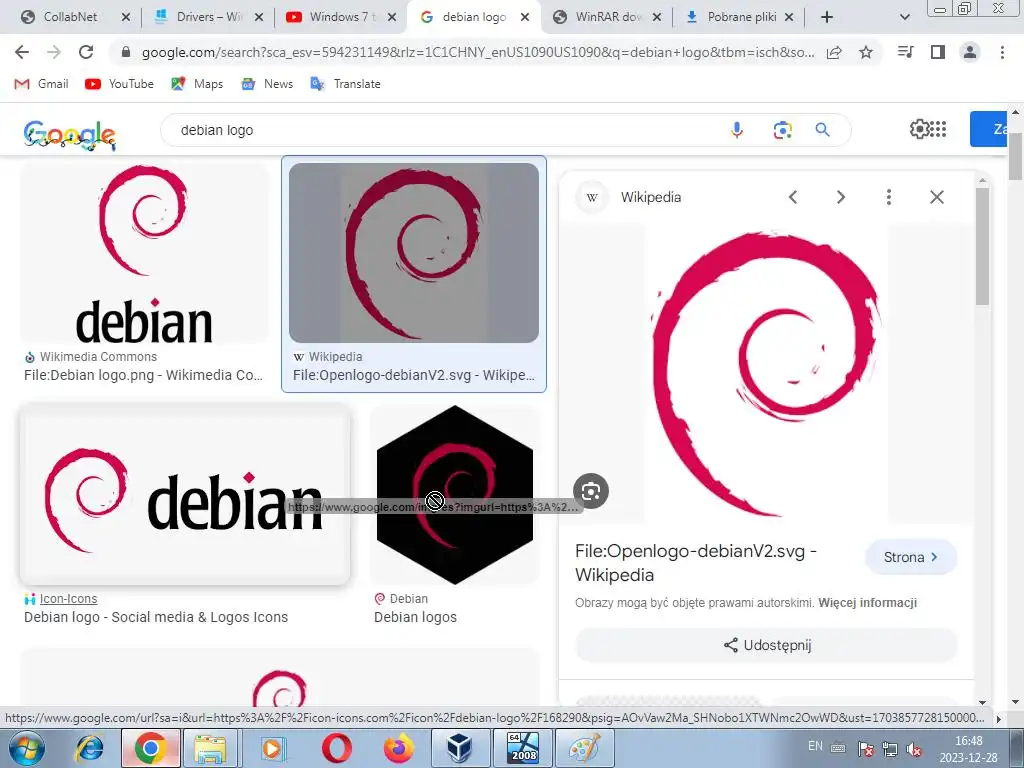
Task: Click the muted volume tray icon
Action: pos(914,750)
